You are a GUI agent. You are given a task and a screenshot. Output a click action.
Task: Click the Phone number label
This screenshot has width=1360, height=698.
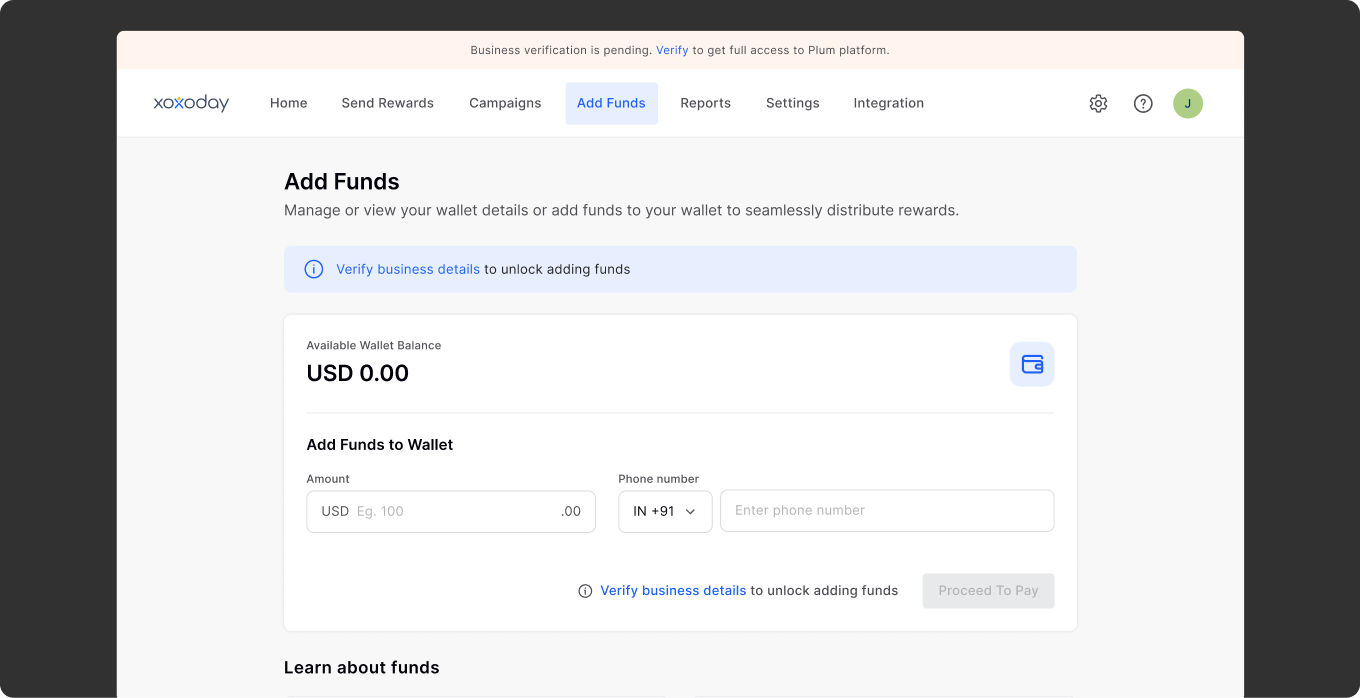click(659, 479)
